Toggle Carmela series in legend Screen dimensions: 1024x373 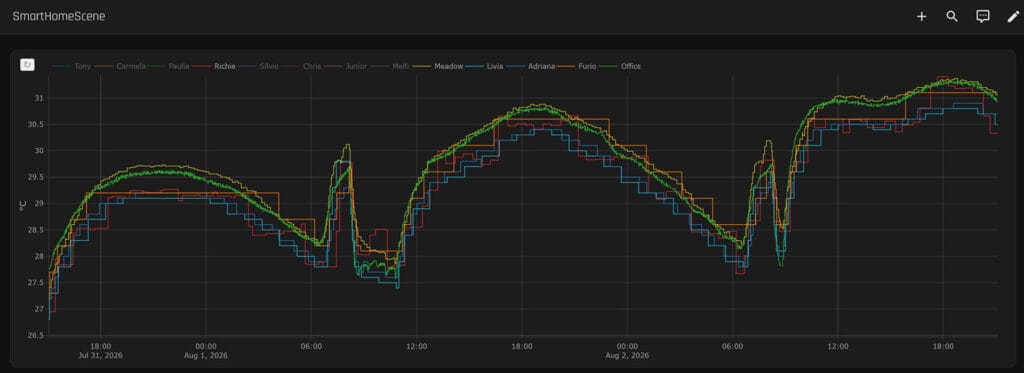(120, 66)
